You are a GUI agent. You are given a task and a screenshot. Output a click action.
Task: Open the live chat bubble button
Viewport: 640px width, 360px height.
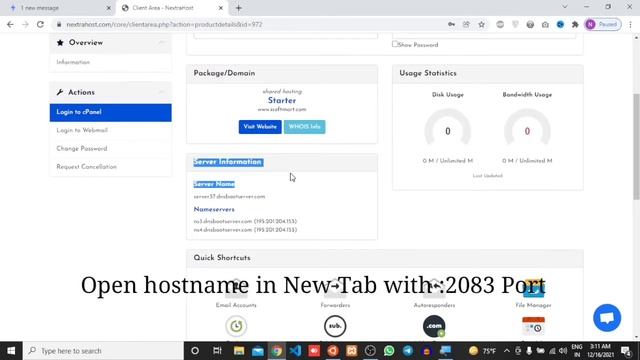(607, 318)
